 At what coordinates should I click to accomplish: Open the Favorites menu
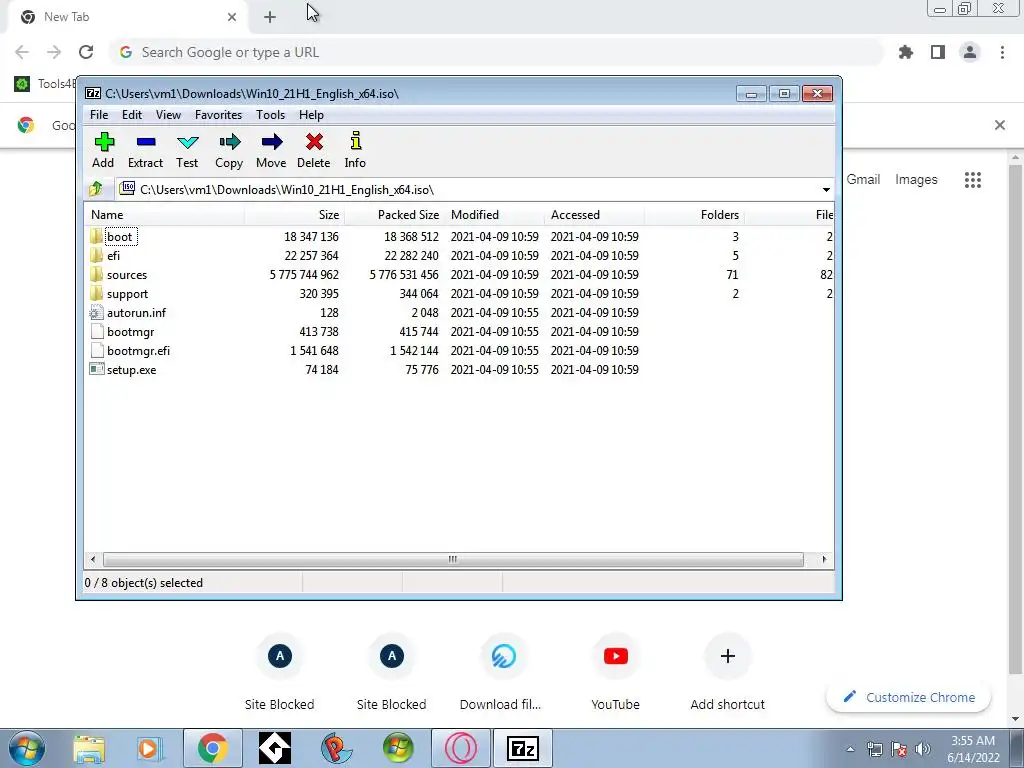pos(219,115)
